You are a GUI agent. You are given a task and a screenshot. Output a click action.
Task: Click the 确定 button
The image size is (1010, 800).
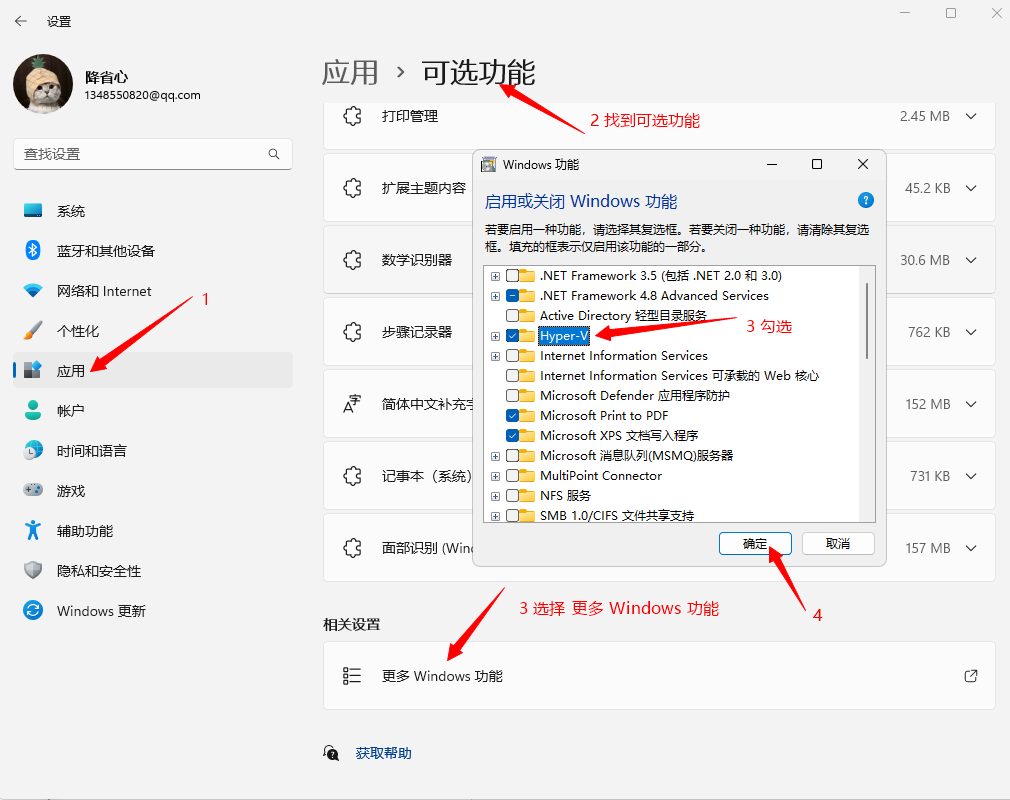tap(755, 543)
